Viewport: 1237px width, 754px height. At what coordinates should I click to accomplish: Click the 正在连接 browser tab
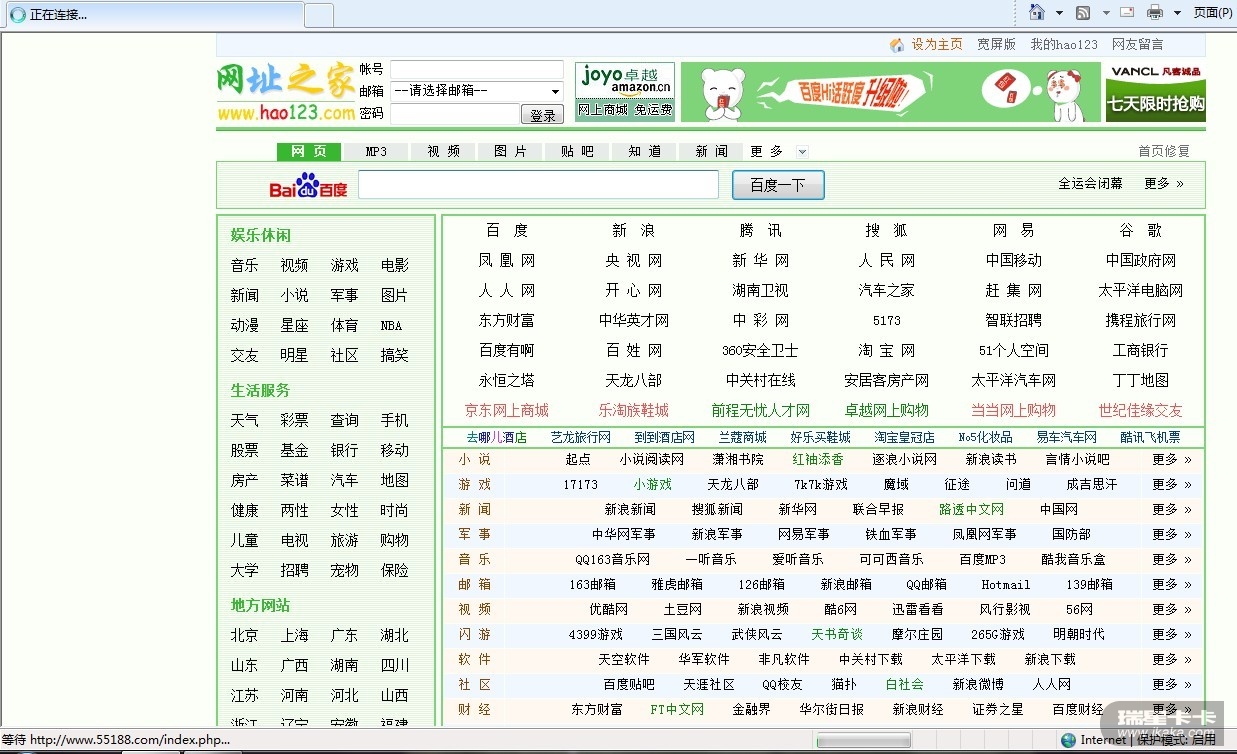coord(153,14)
